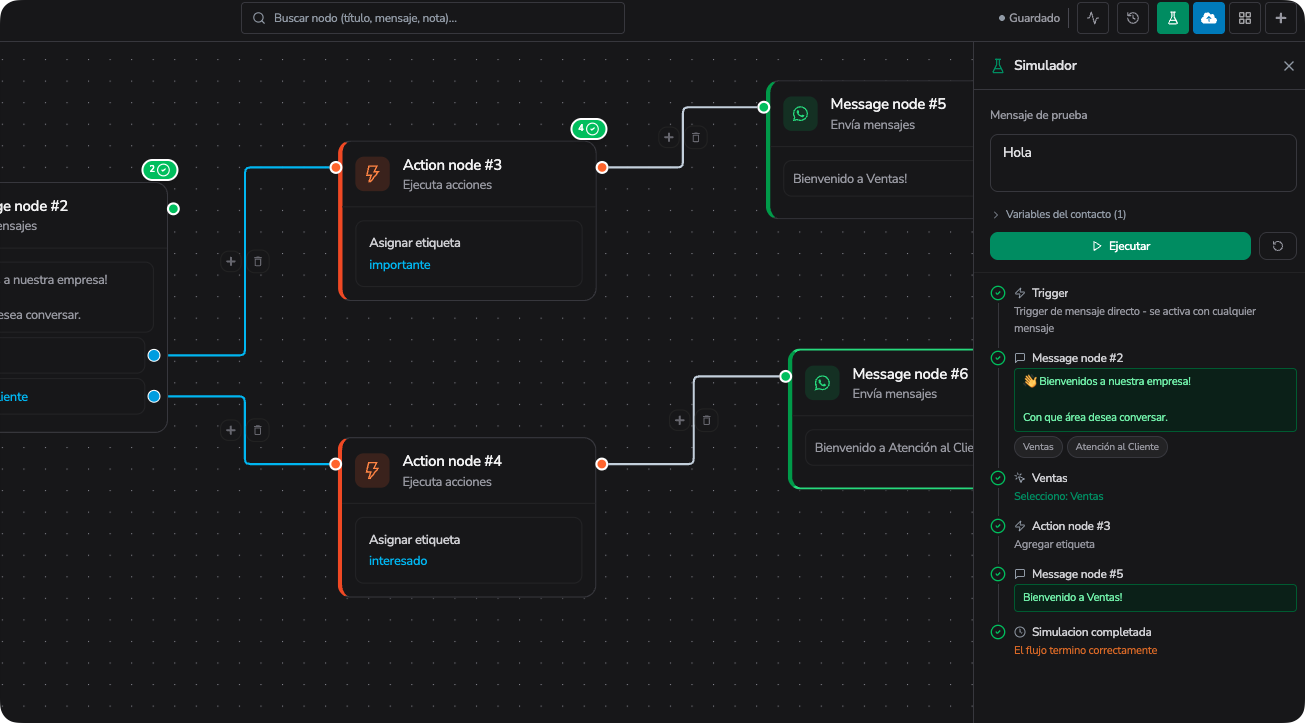The width and height of the screenshot is (1305, 723).
Task: Click the plus on connection into Action node #3
Action: tap(230, 261)
